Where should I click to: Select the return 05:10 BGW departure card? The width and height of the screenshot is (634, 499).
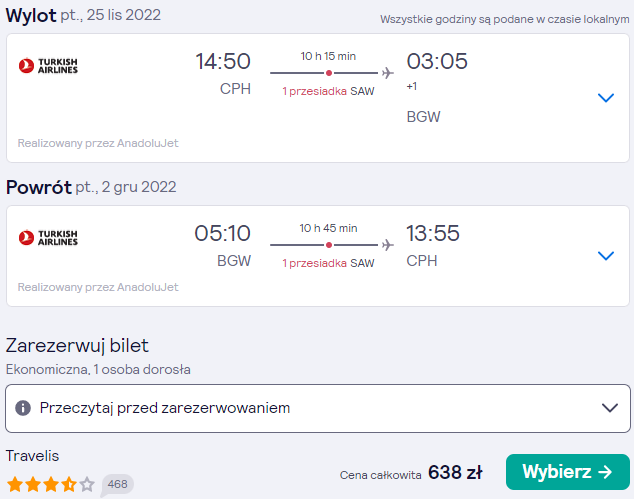point(318,256)
